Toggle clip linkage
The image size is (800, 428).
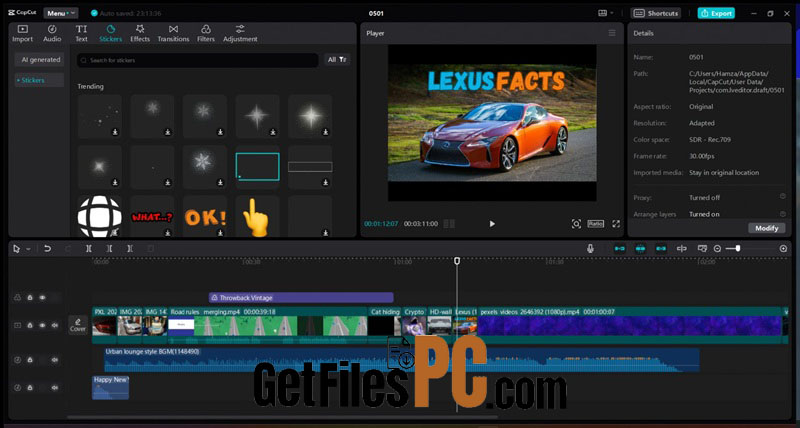(x=661, y=248)
